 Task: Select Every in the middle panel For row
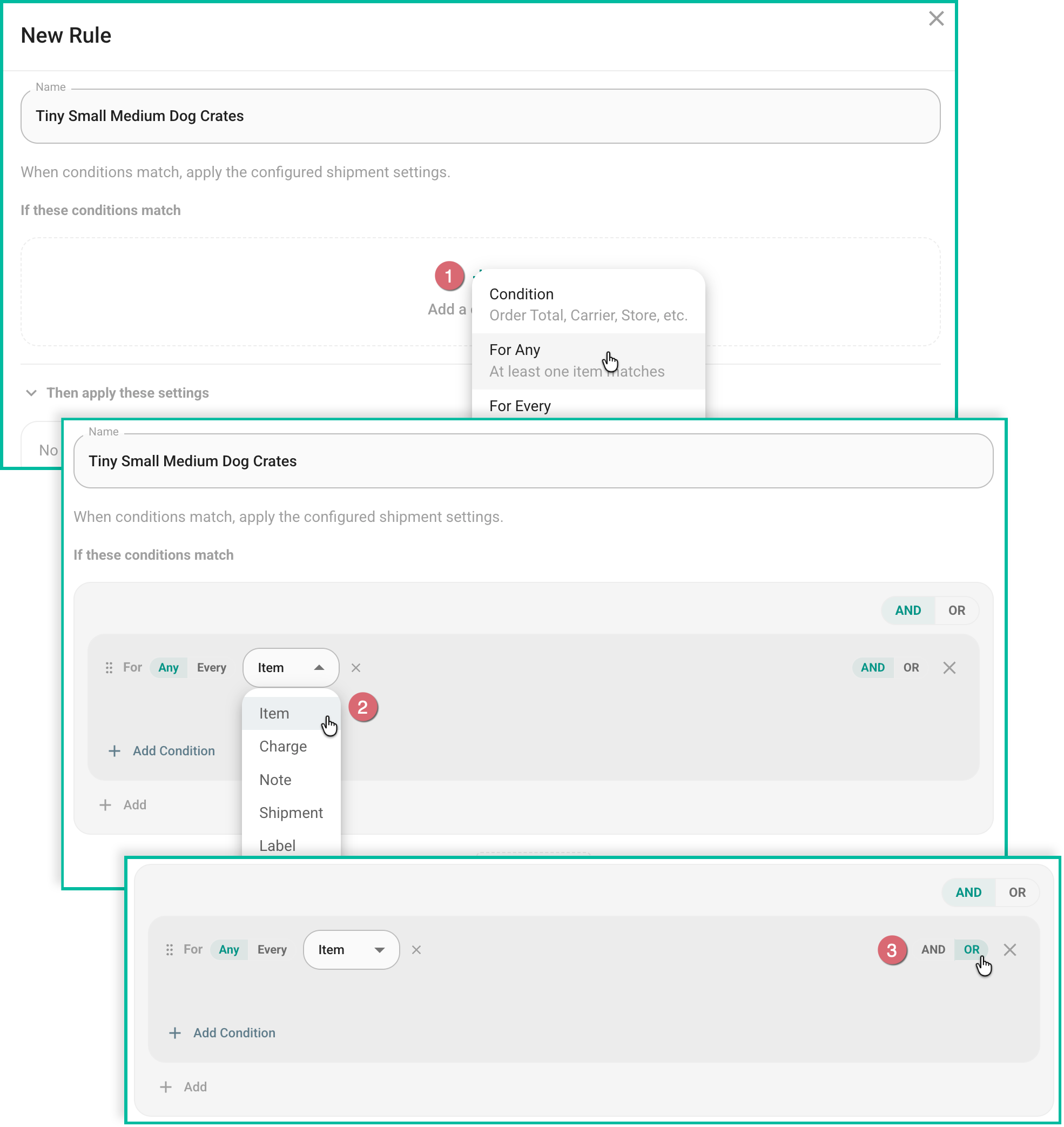212,668
